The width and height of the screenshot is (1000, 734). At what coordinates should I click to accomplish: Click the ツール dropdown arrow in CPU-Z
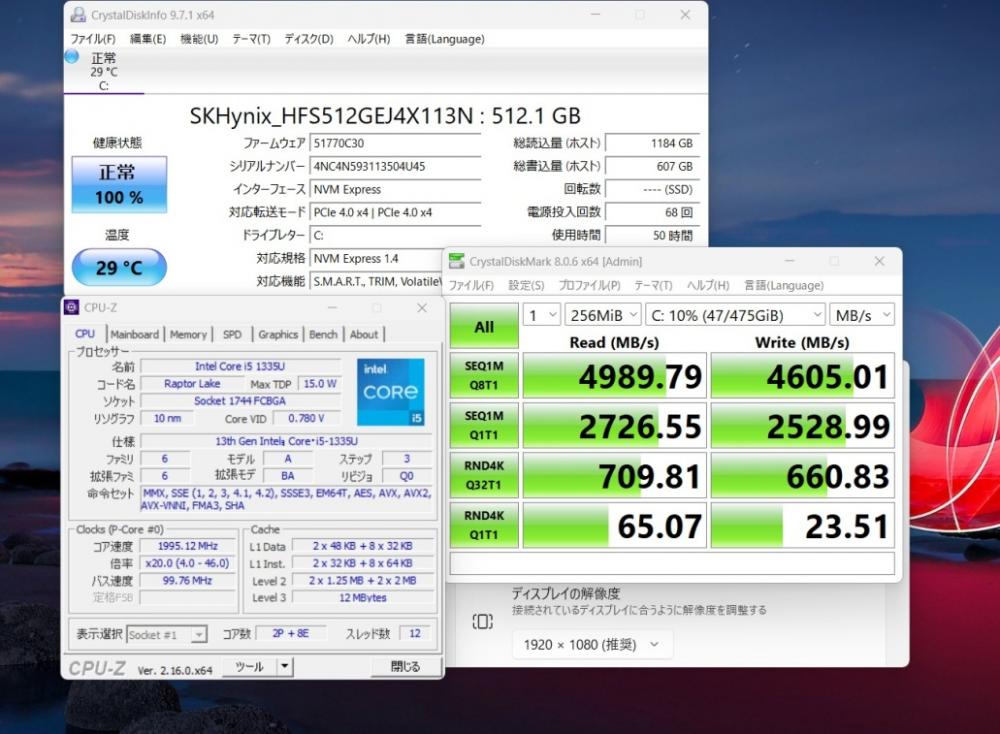click(x=285, y=666)
